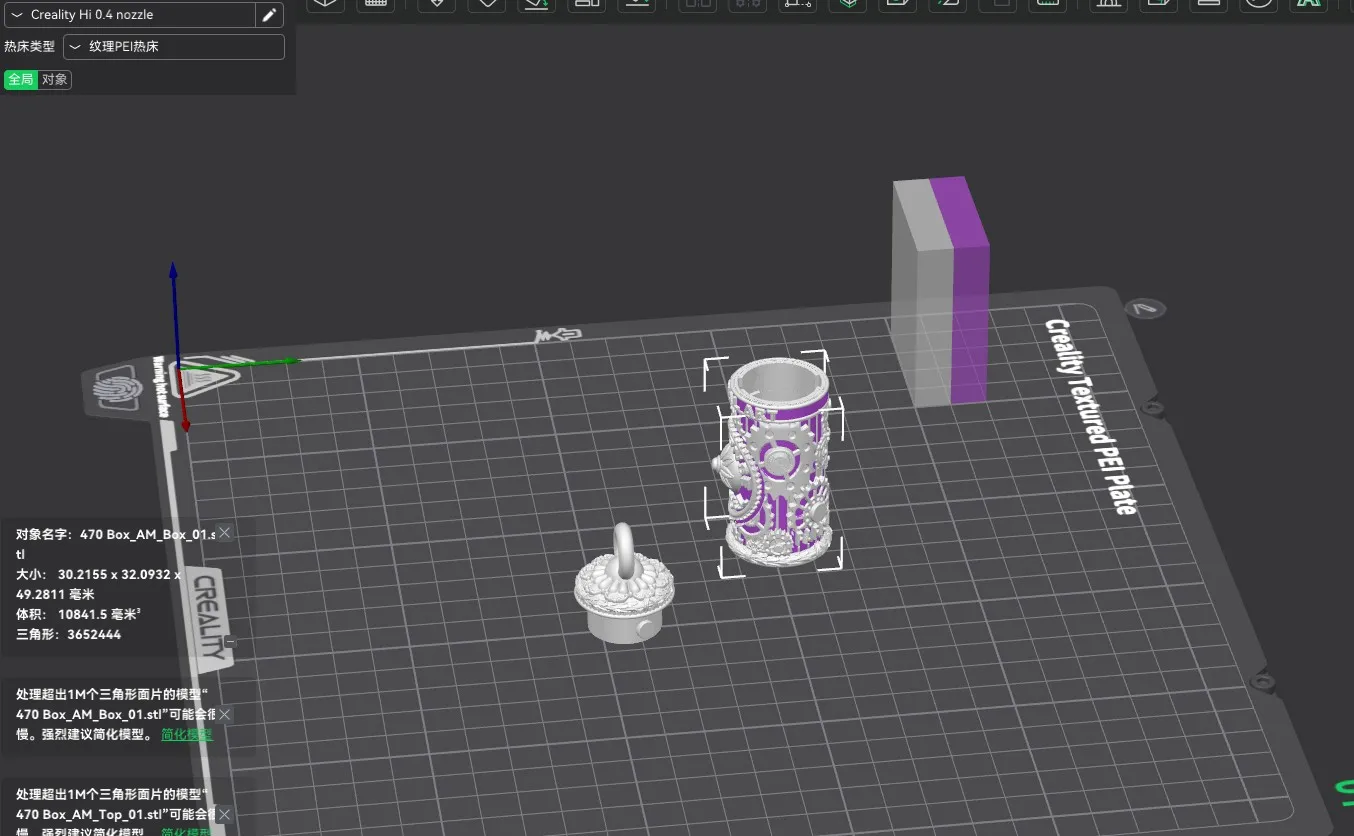Click the XYZ axis gizmo origin

click(x=178, y=367)
